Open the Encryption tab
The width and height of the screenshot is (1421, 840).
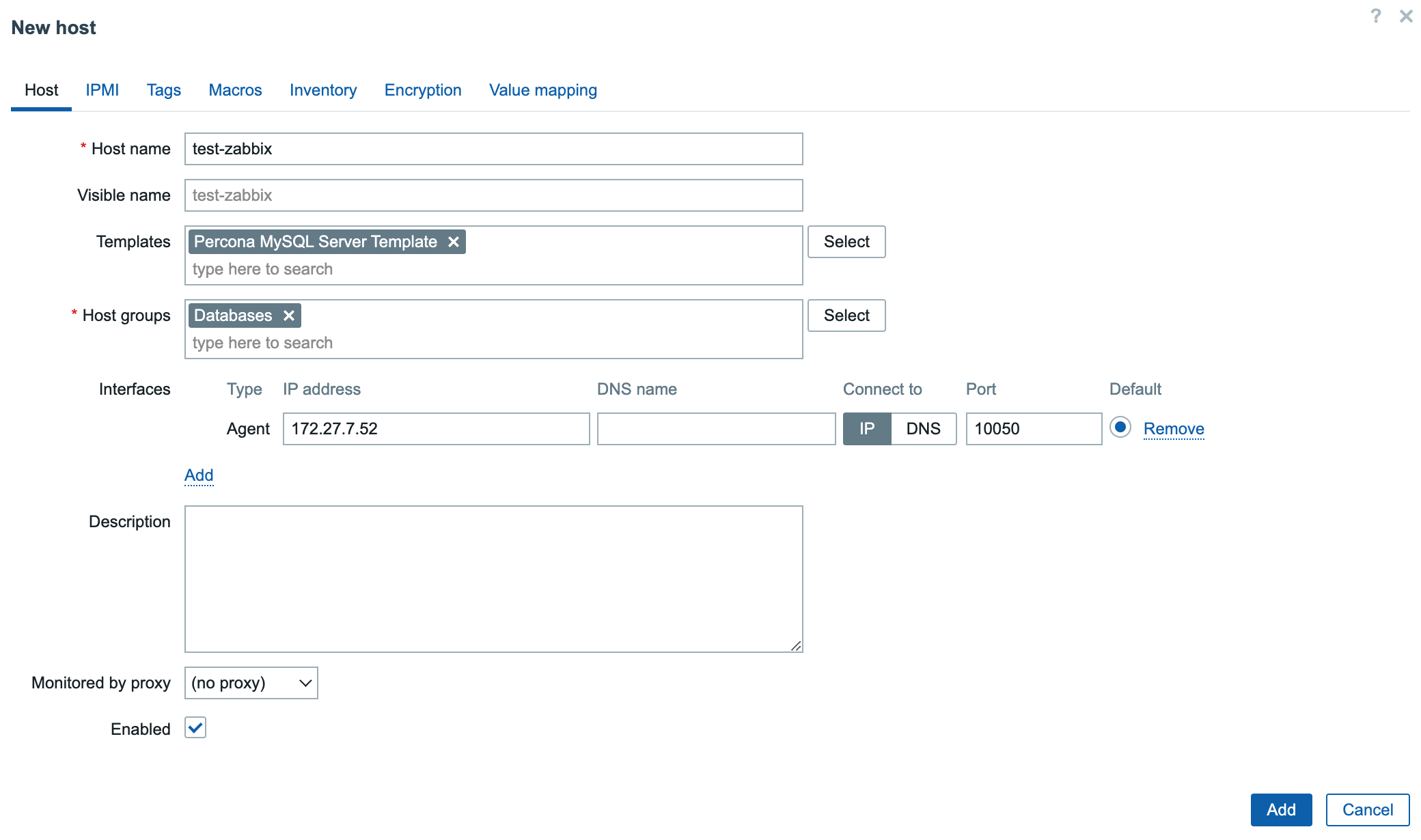point(423,90)
